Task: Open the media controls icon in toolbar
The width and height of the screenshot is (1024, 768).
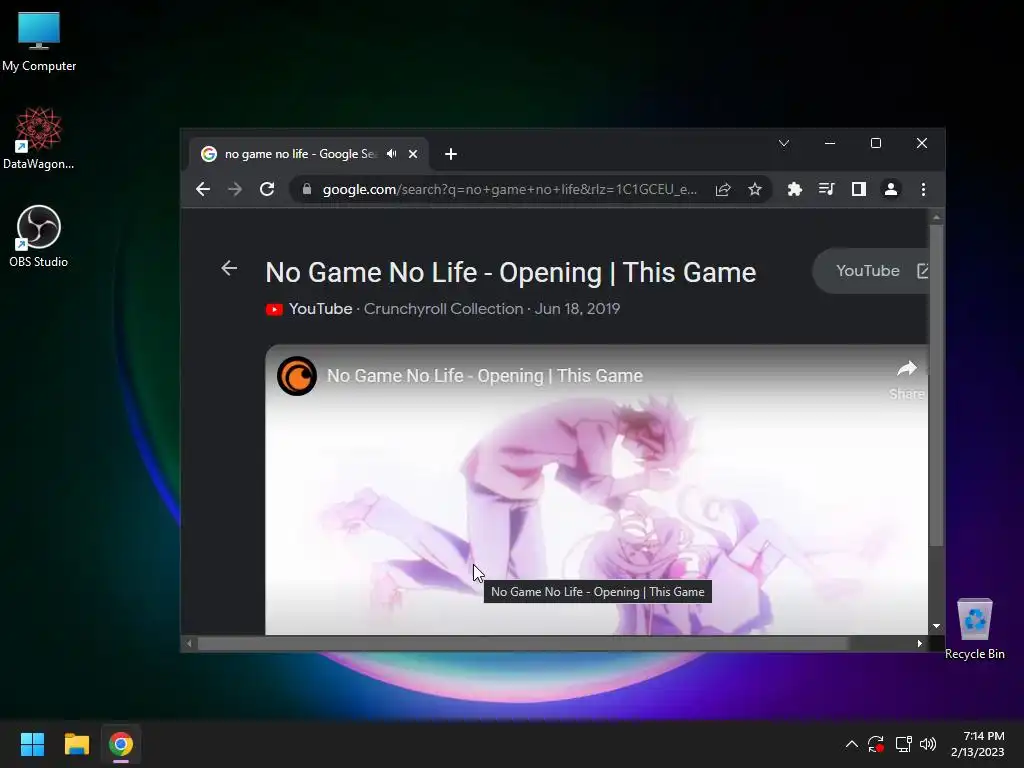Action: [x=827, y=189]
